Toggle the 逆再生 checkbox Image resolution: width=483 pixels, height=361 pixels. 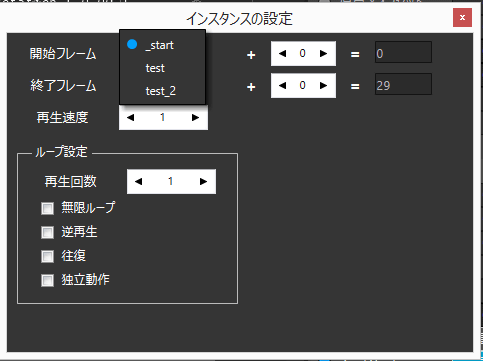click(x=47, y=232)
